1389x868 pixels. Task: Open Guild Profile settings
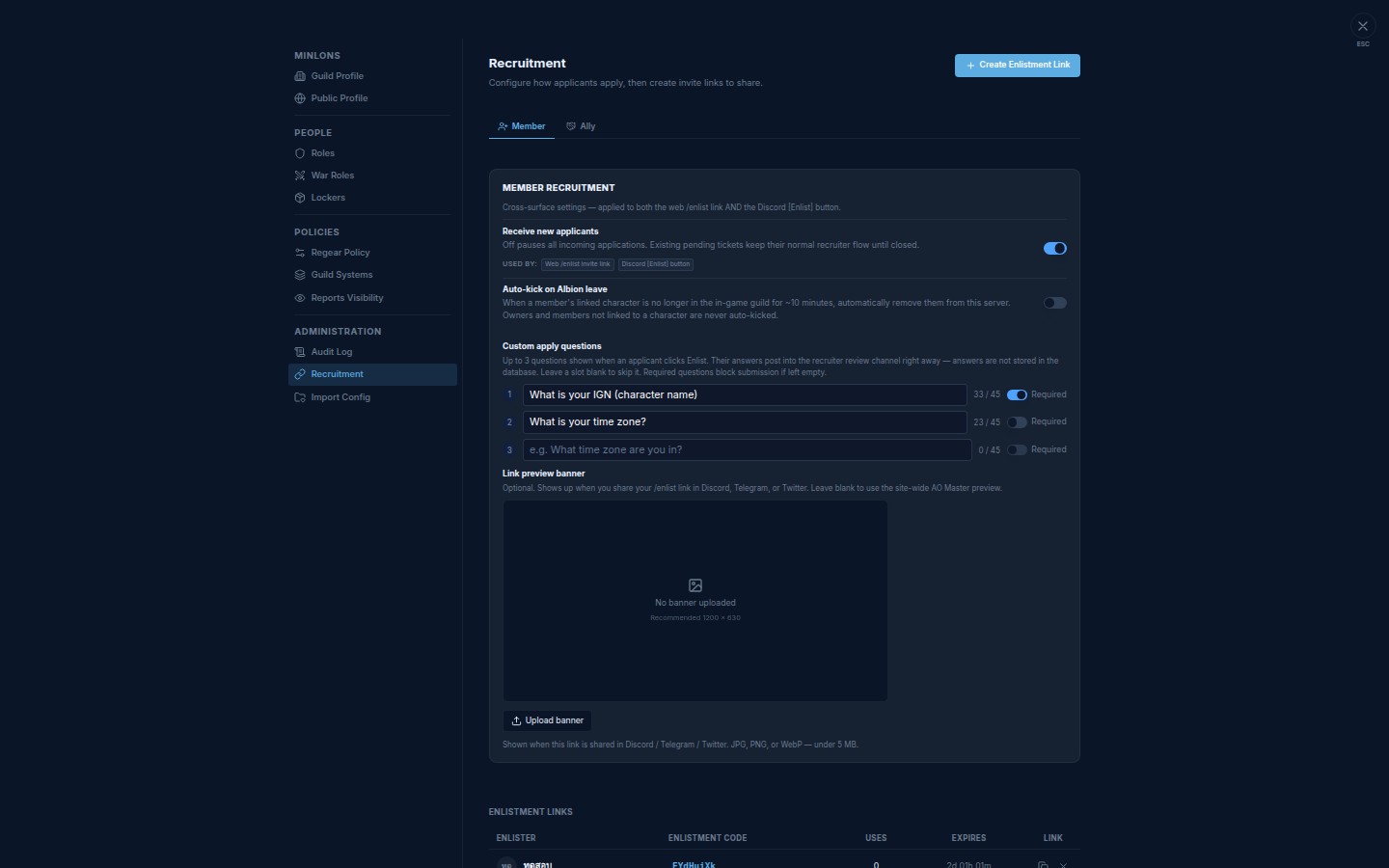(372, 76)
